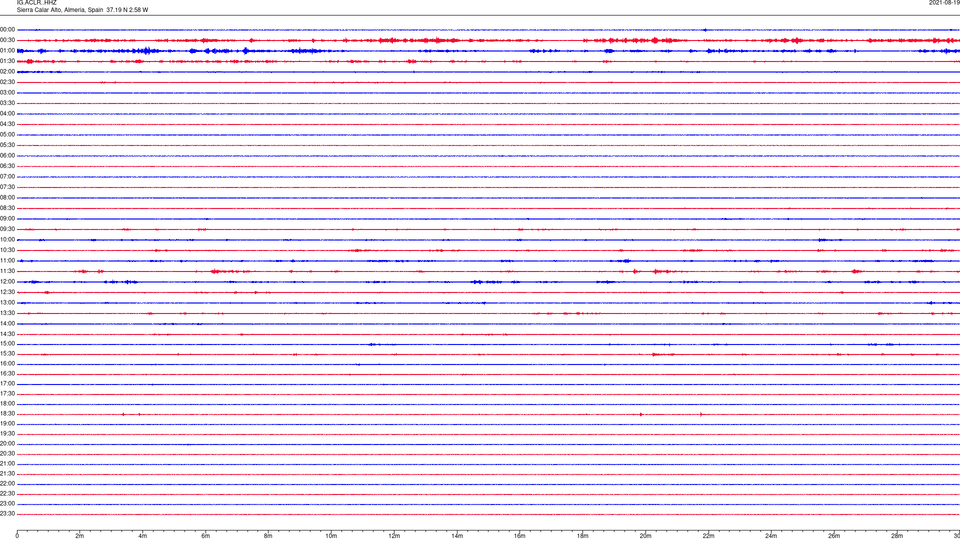Click the 20:00 time row label
The image size is (960, 540).
coord(7,444)
